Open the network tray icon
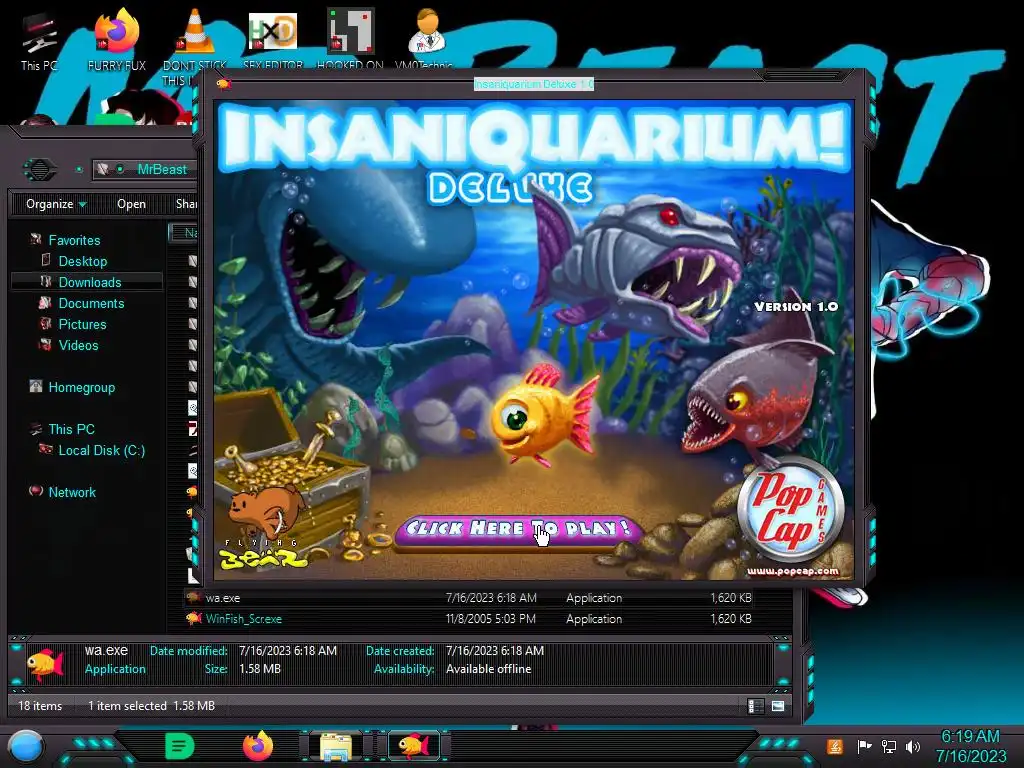The width and height of the screenshot is (1024, 768). point(889,746)
